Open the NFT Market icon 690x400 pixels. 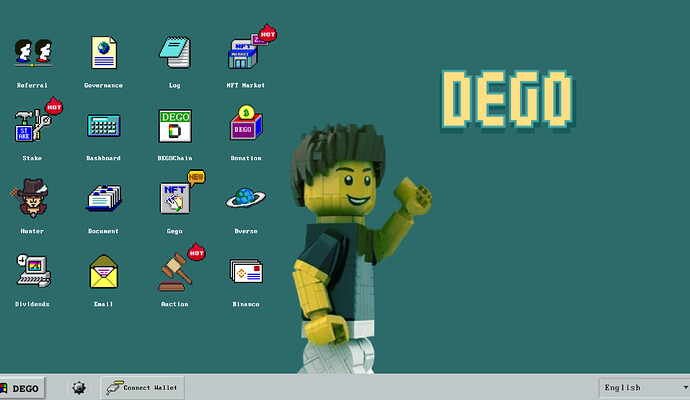pyautogui.click(x=245, y=53)
